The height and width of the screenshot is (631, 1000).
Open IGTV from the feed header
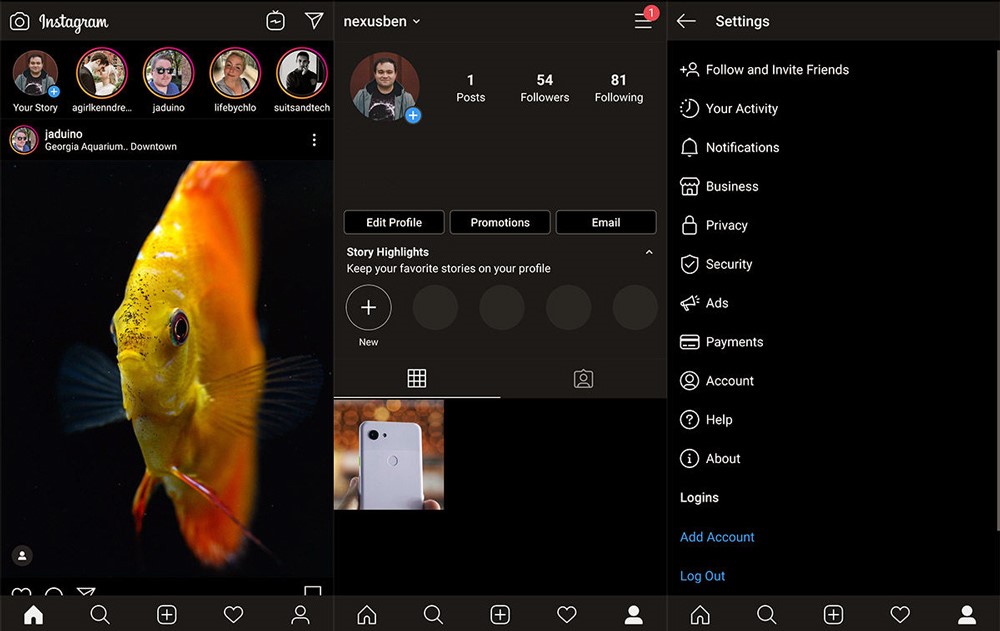(x=276, y=21)
